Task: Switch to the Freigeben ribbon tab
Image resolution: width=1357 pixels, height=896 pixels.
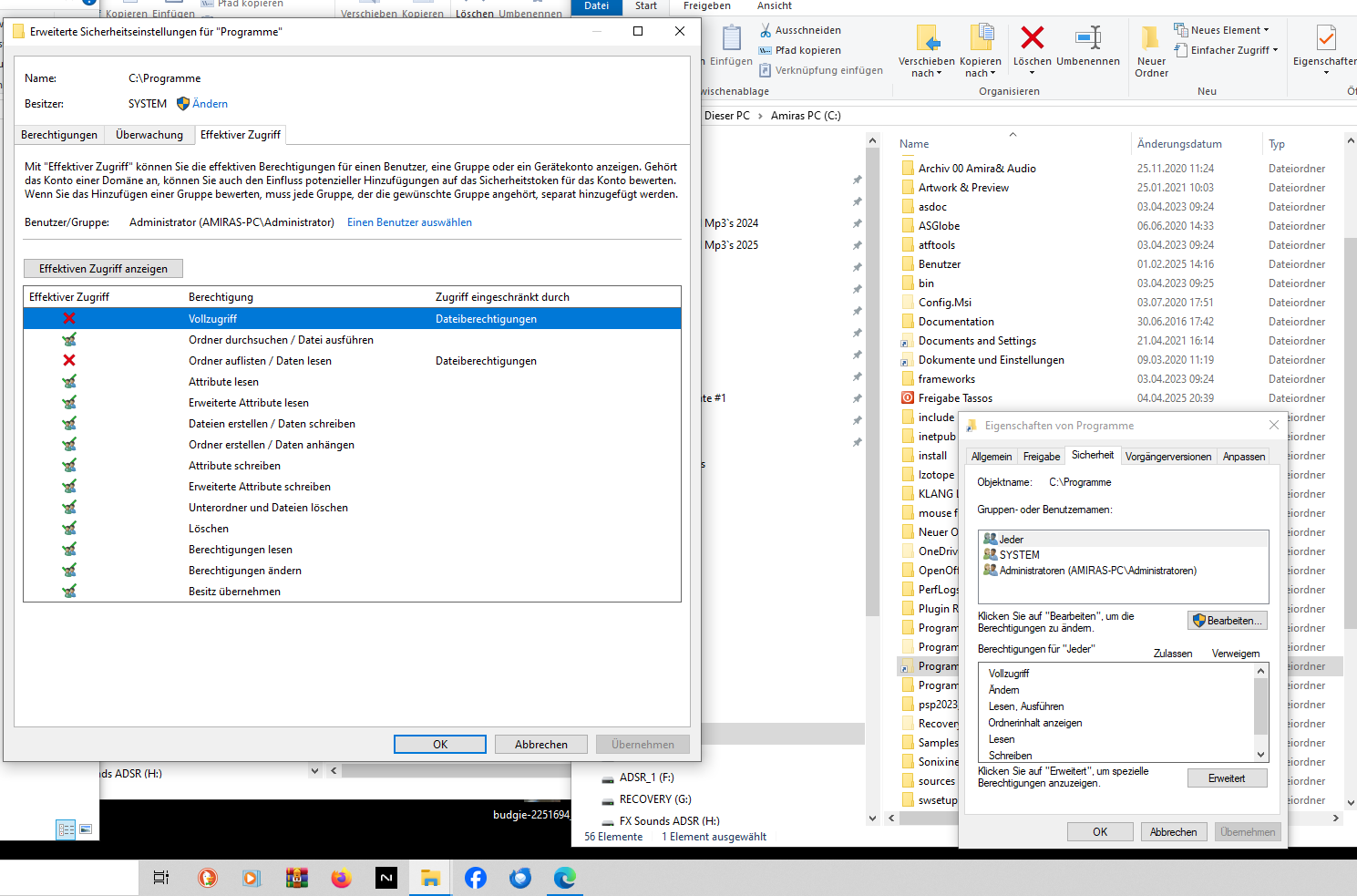Action: coord(707,6)
